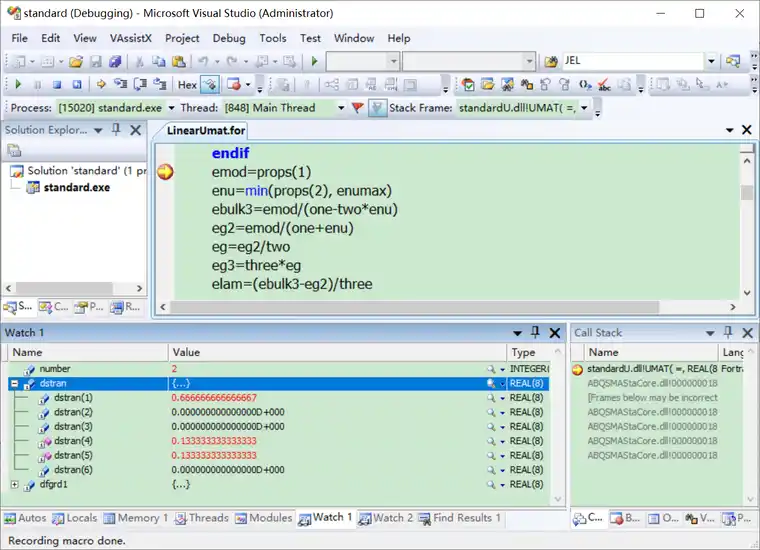Click the Stop Debugging square icon
This screenshot has width=760, height=550.
click(x=57, y=85)
